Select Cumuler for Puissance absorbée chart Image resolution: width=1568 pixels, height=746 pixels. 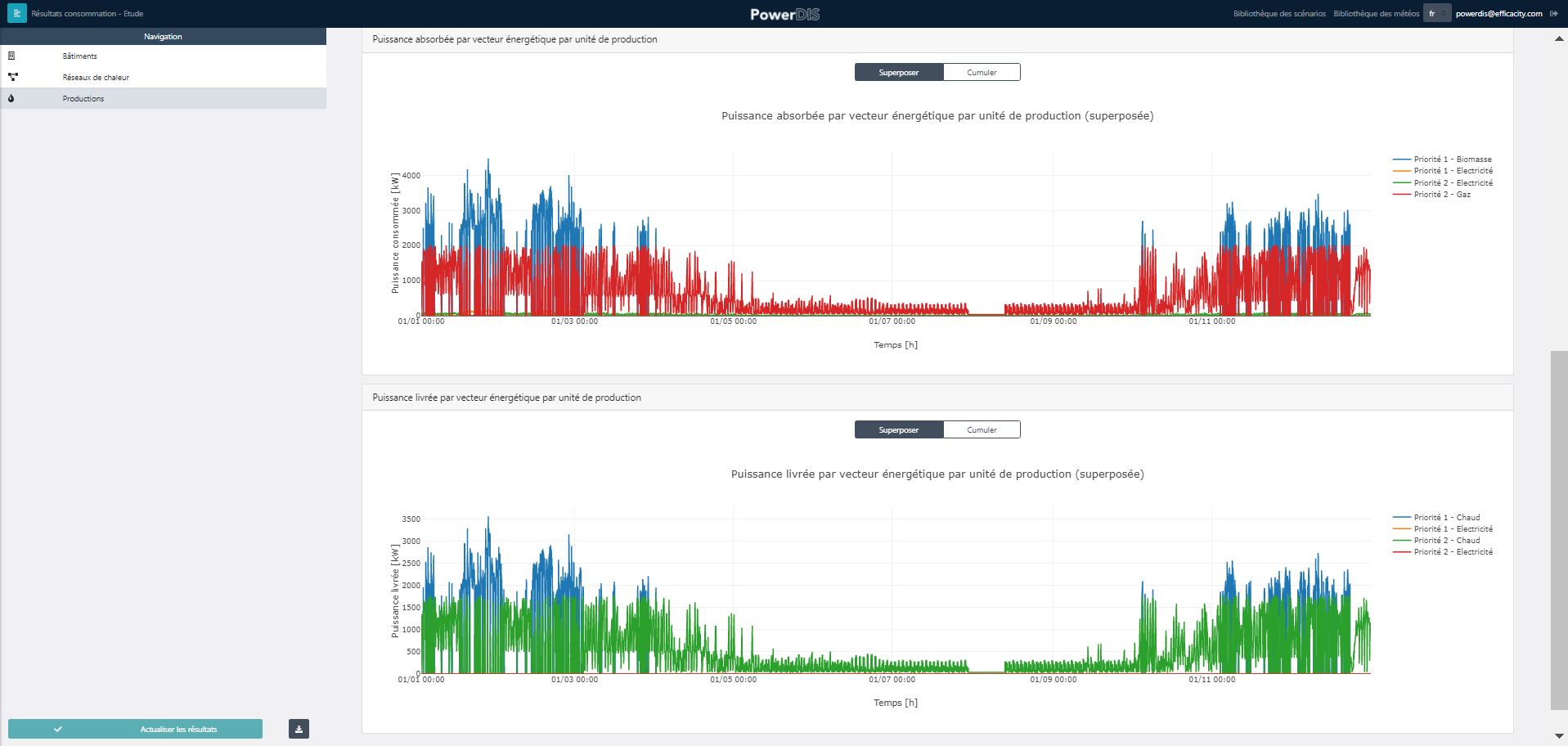pyautogui.click(x=982, y=72)
